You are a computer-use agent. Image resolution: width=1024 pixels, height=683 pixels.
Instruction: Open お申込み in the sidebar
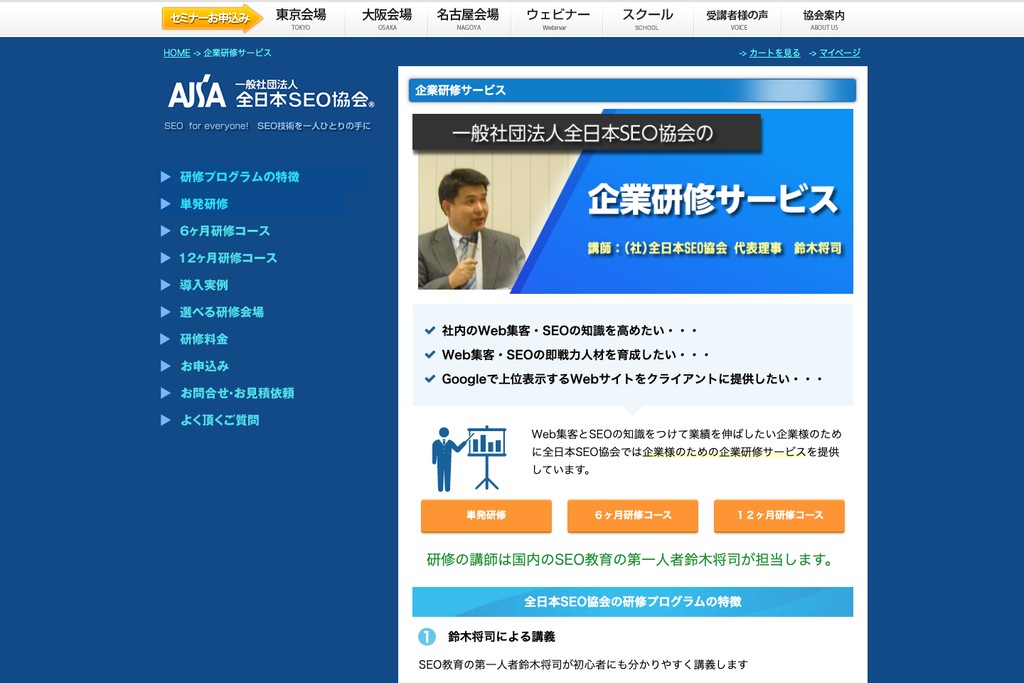[x=204, y=366]
